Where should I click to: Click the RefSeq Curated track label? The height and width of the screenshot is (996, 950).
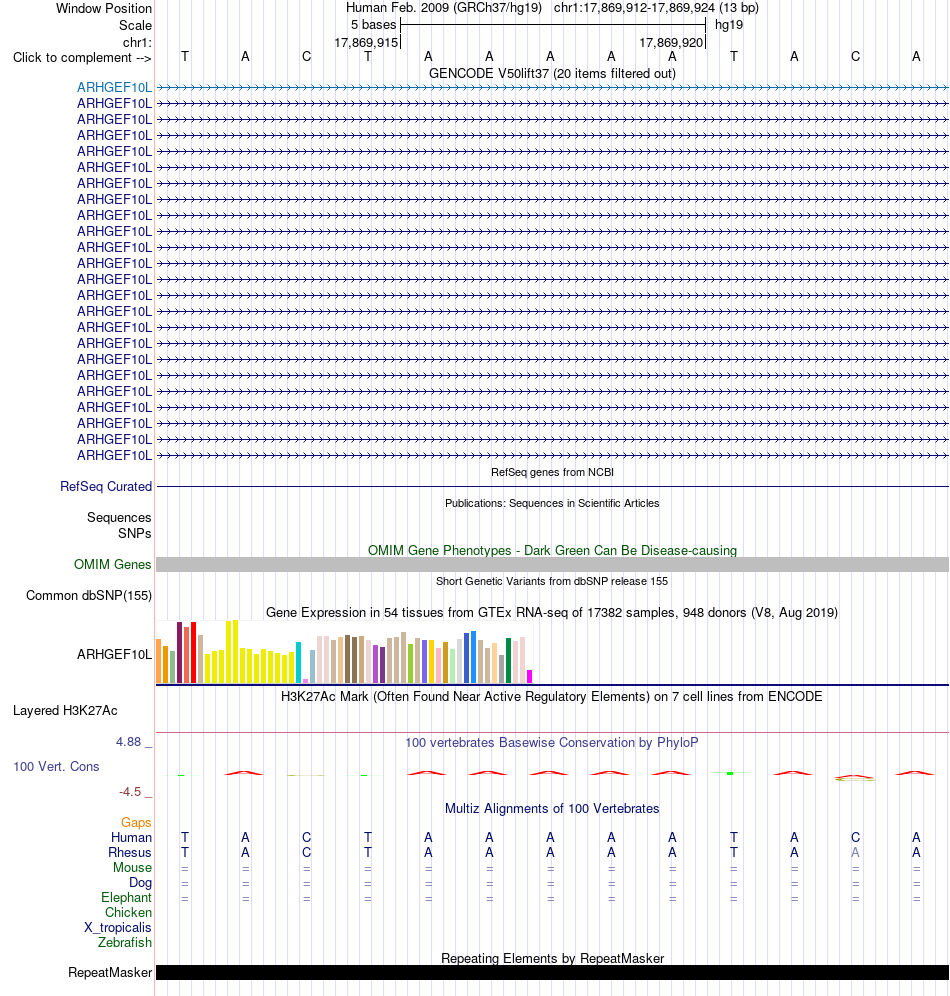click(x=106, y=487)
